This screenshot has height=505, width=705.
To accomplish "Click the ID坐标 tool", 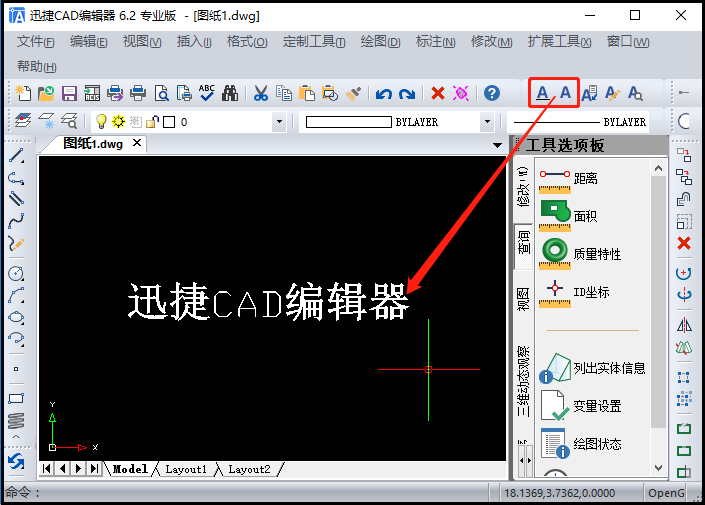I will tap(574, 292).
